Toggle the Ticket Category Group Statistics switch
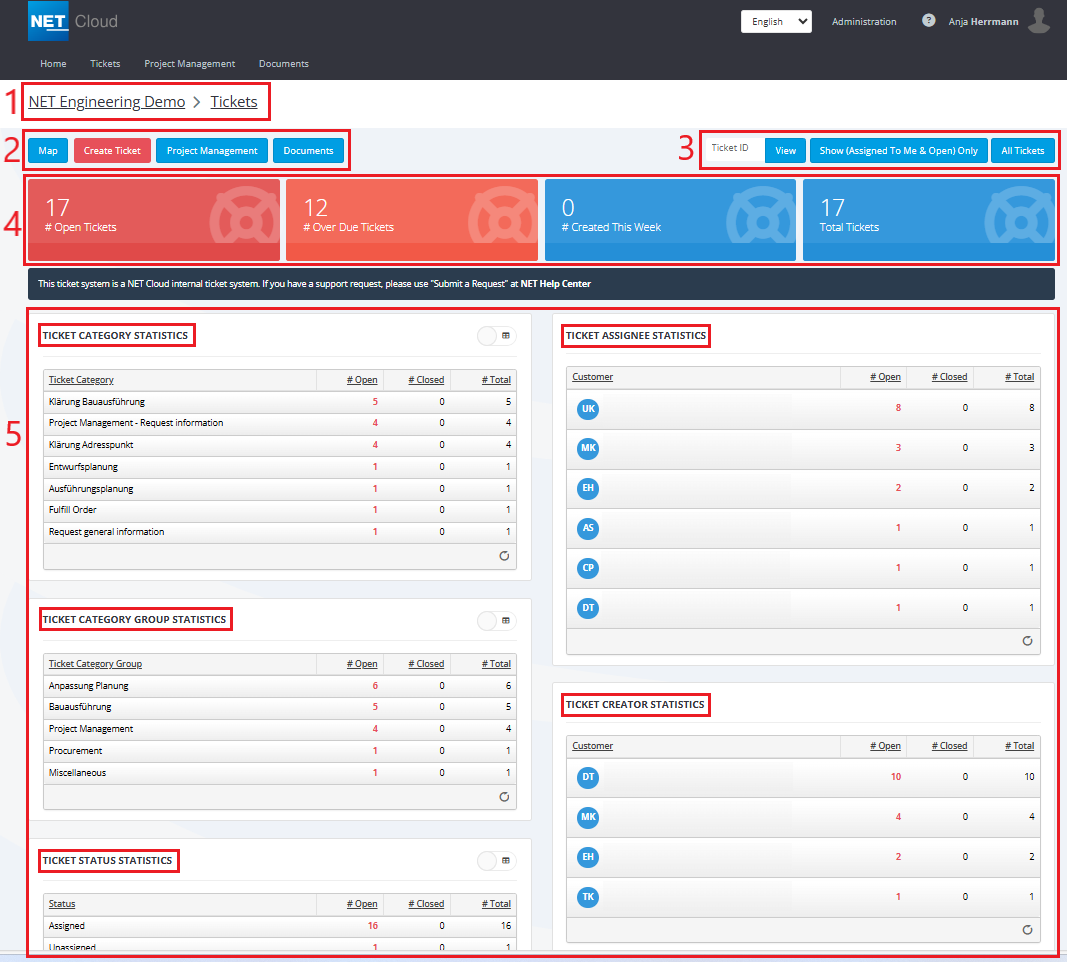Screen dimensions: 1067x962 coord(496,621)
